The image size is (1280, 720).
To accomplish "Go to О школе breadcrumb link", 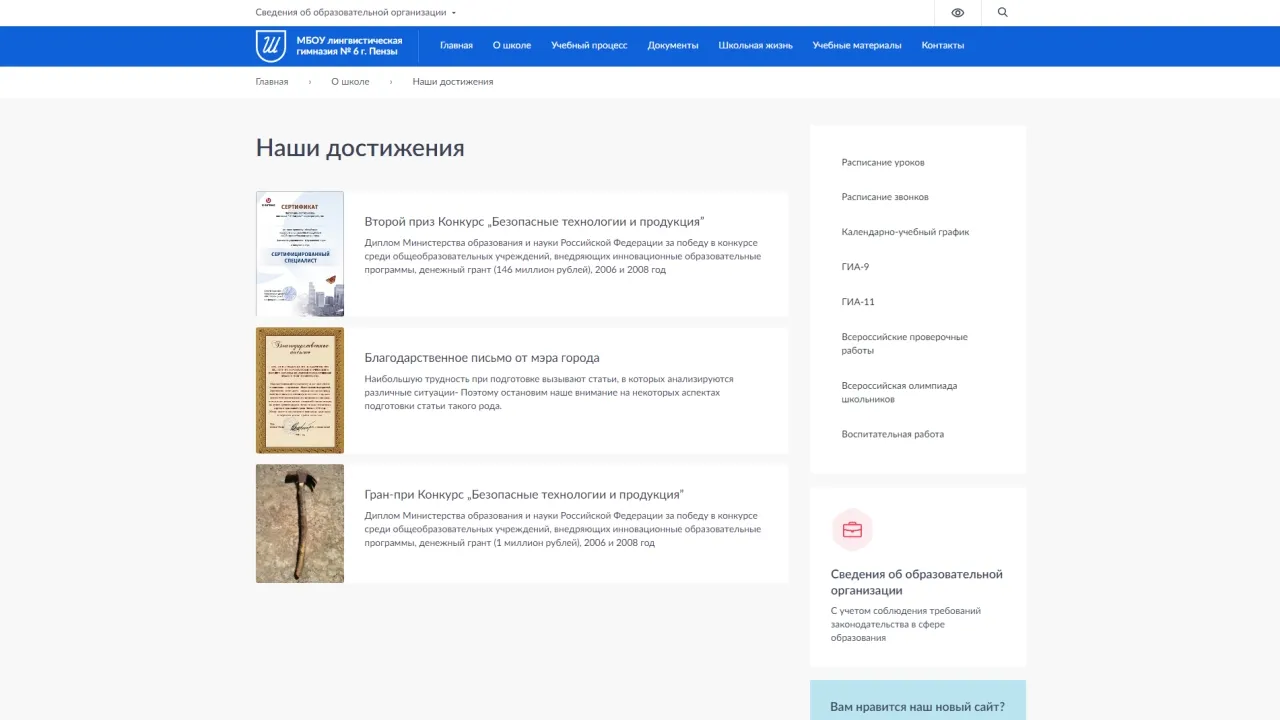I will coord(350,82).
